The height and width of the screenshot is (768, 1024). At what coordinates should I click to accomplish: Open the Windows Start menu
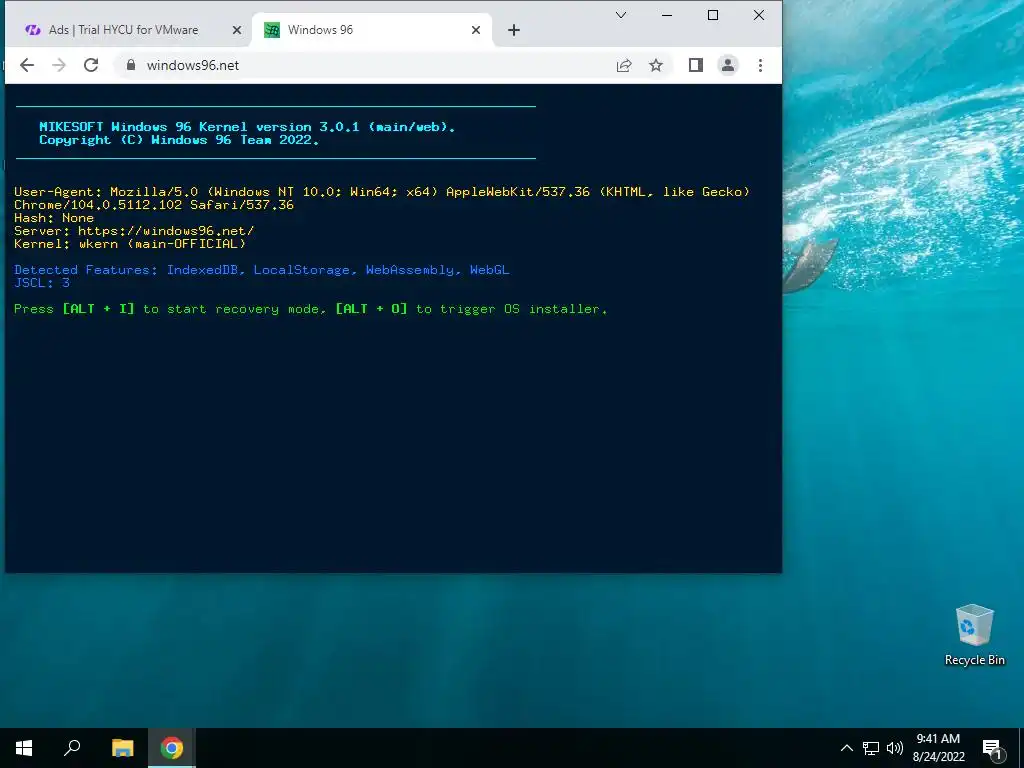[24, 748]
